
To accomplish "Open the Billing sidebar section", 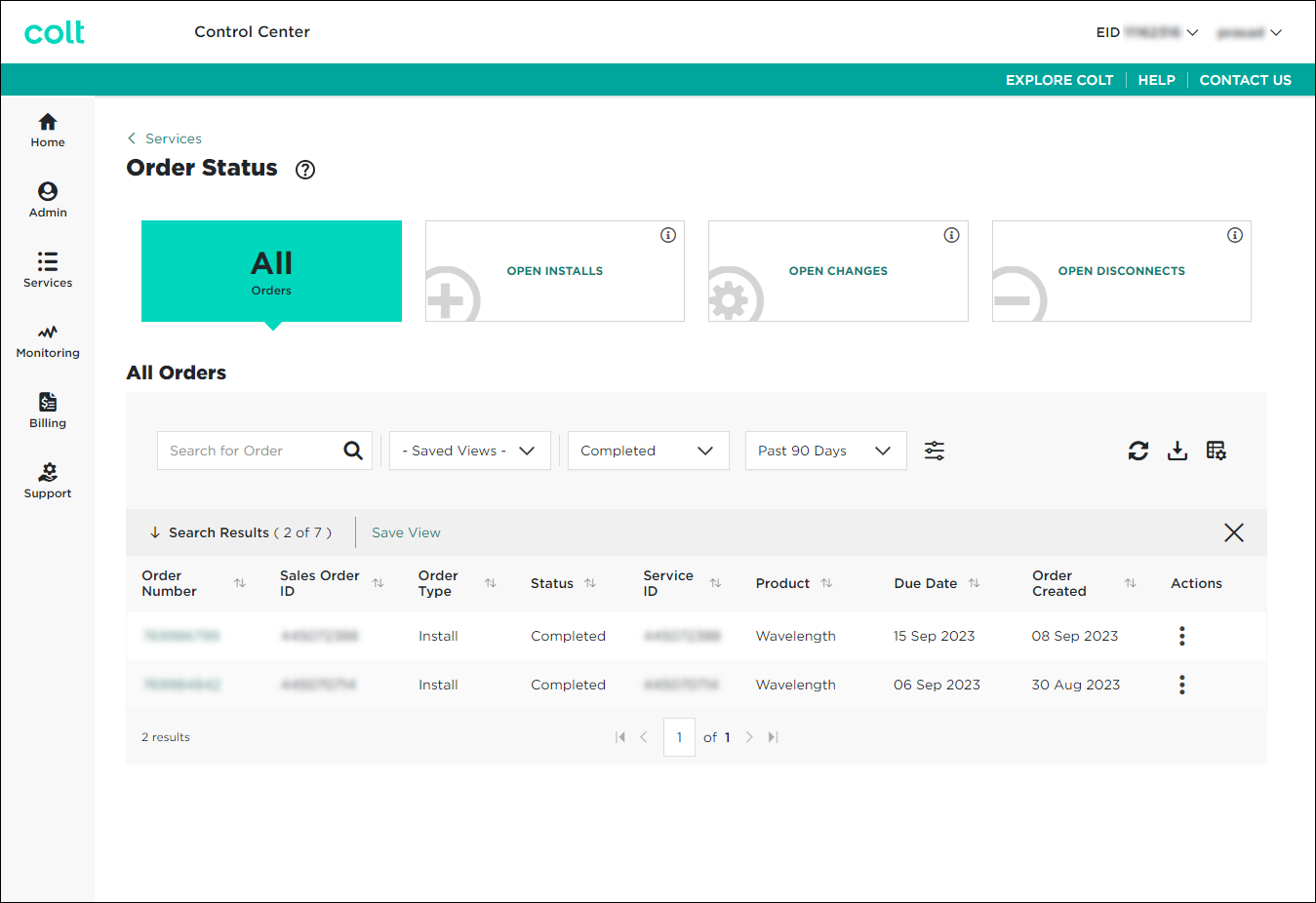I will (48, 412).
